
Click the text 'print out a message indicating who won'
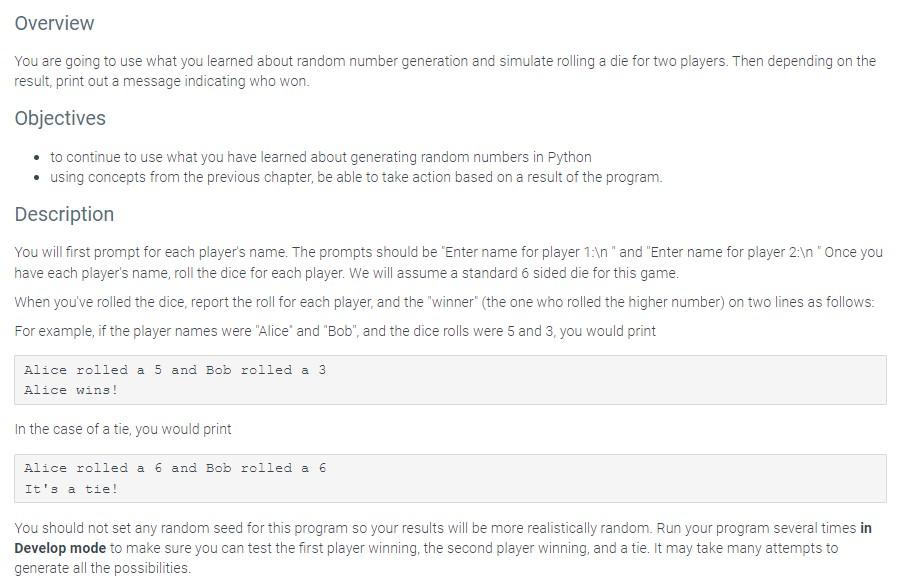tap(182, 81)
